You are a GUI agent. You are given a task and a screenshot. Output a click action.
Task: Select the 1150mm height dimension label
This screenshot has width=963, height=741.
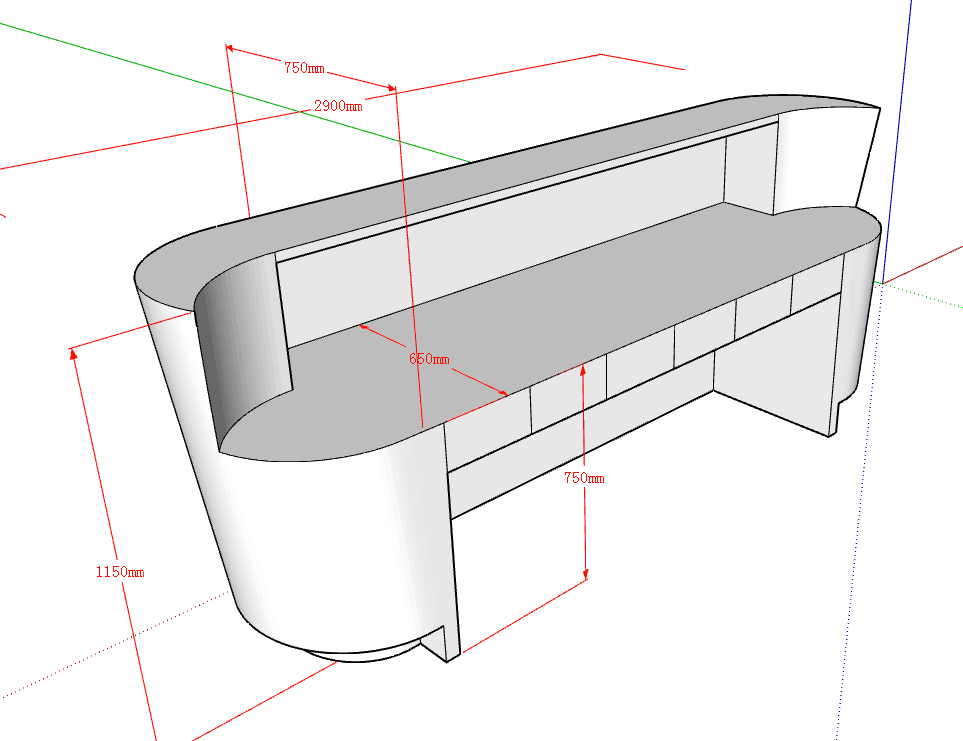120,572
